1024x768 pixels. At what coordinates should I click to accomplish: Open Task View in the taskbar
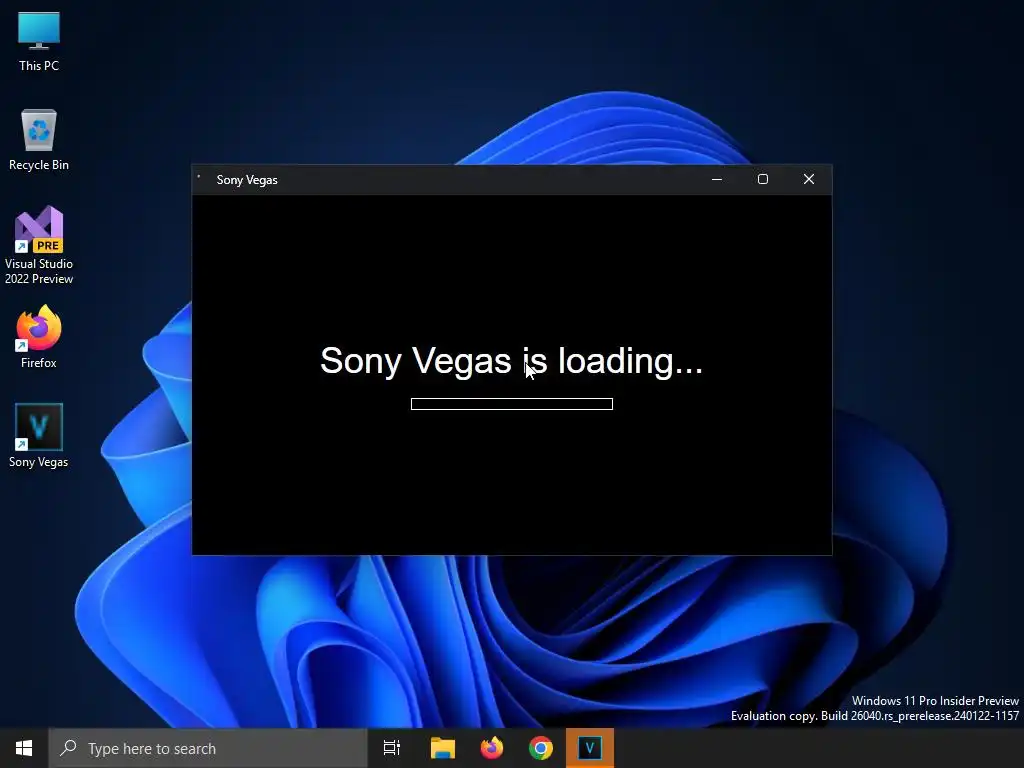tap(392, 748)
